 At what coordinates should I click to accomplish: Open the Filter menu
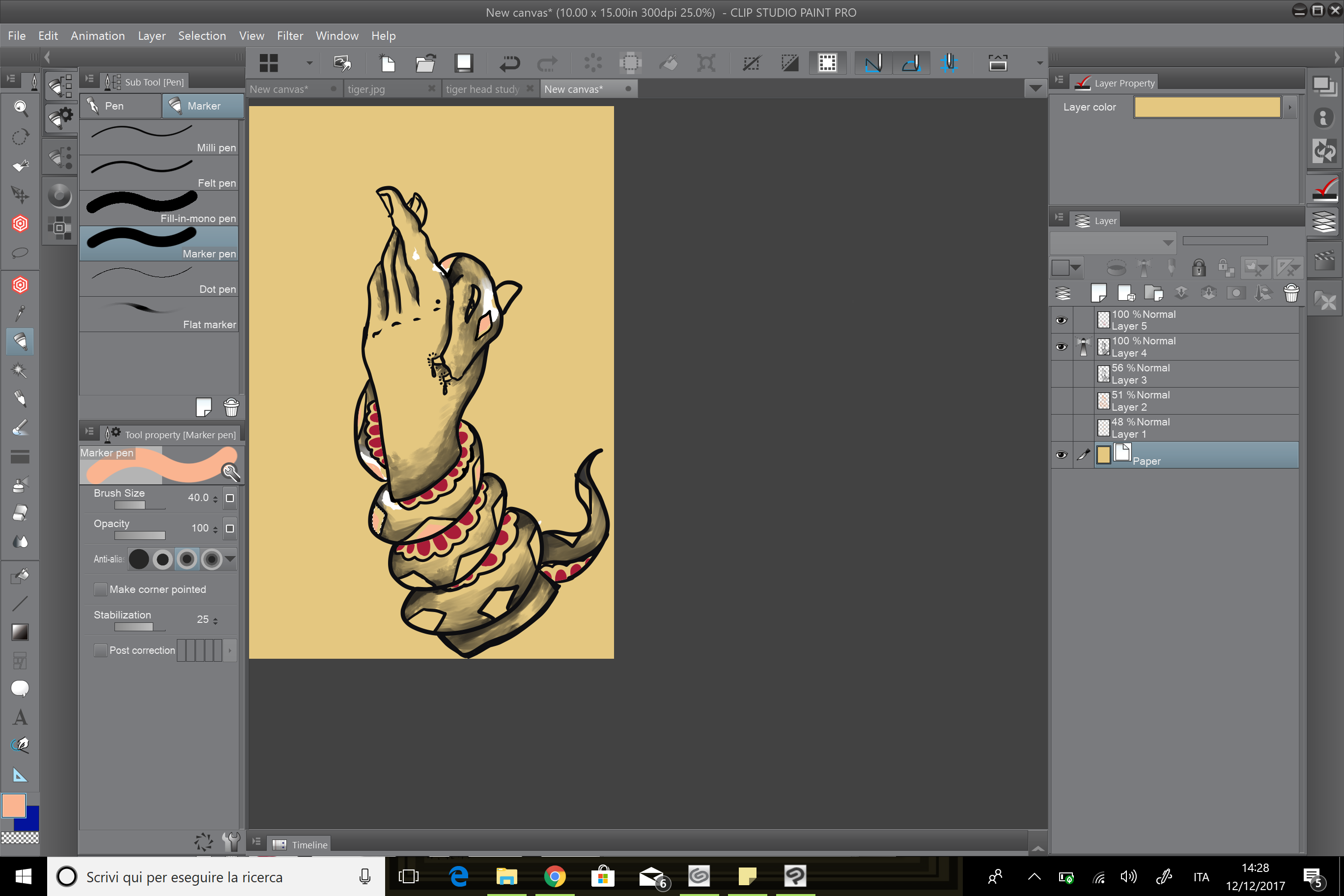[290, 35]
